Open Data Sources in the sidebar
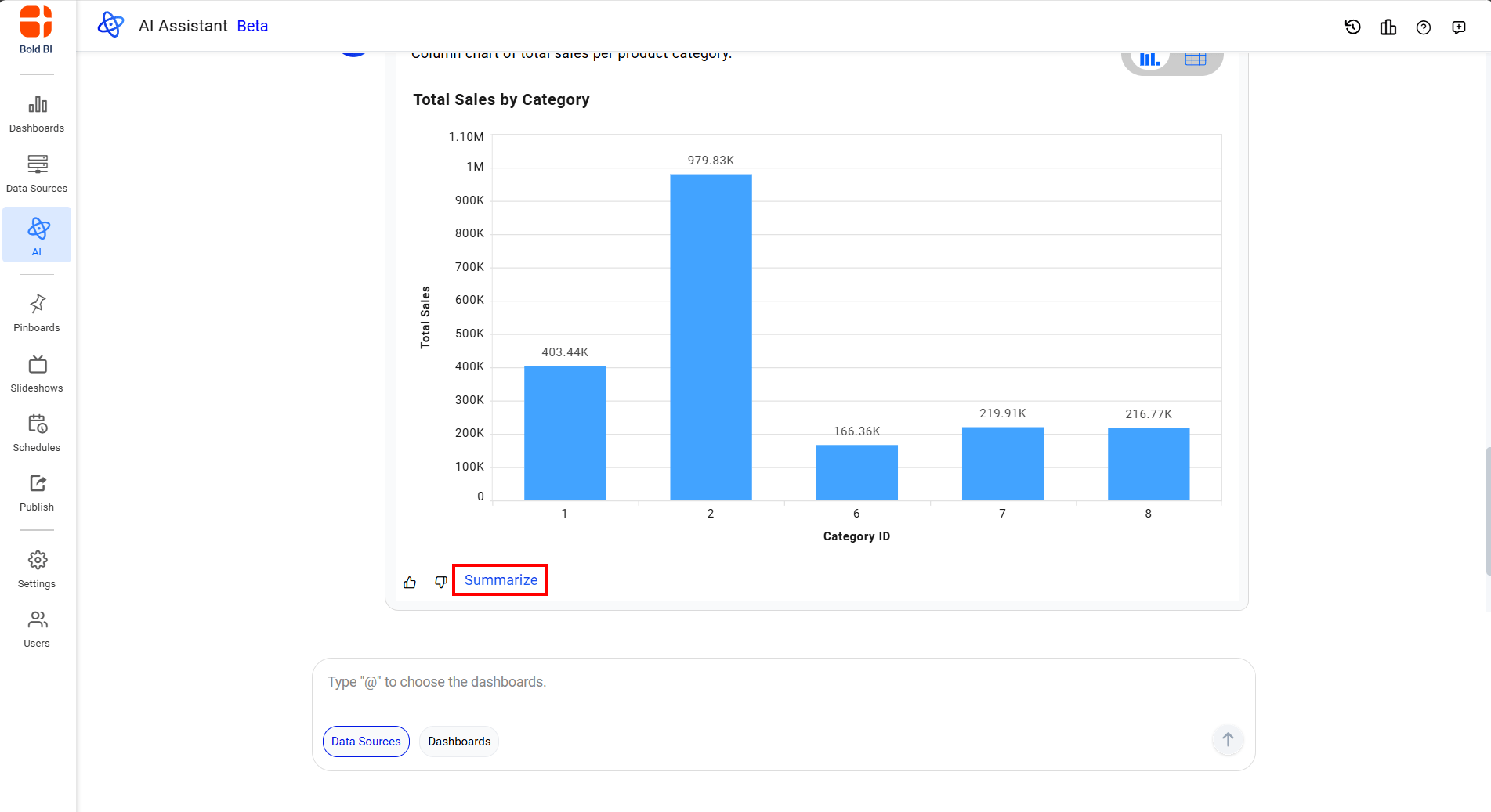This screenshot has width=1491, height=812. tap(37, 174)
